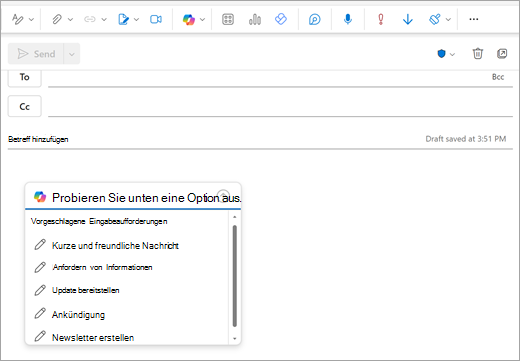The image size is (520, 361).
Task: Select 'Newsletter erstellen' prompt
Action: point(93,337)
